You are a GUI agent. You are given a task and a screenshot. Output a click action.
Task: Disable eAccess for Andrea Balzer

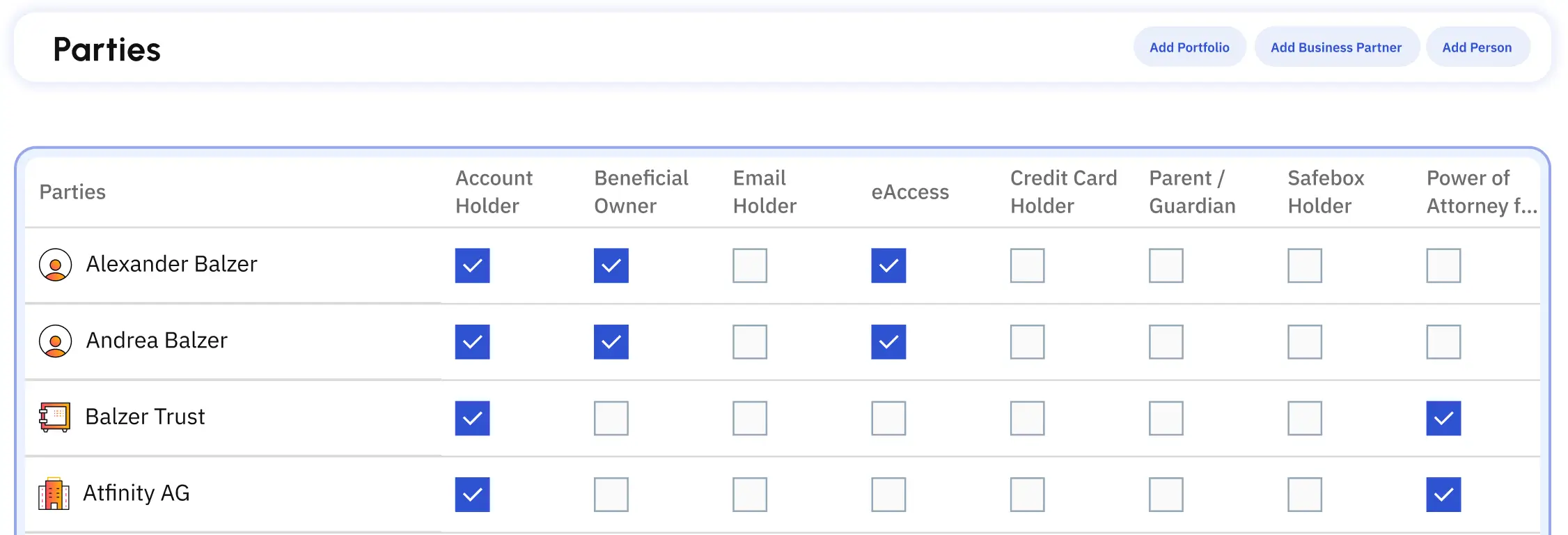886,341
